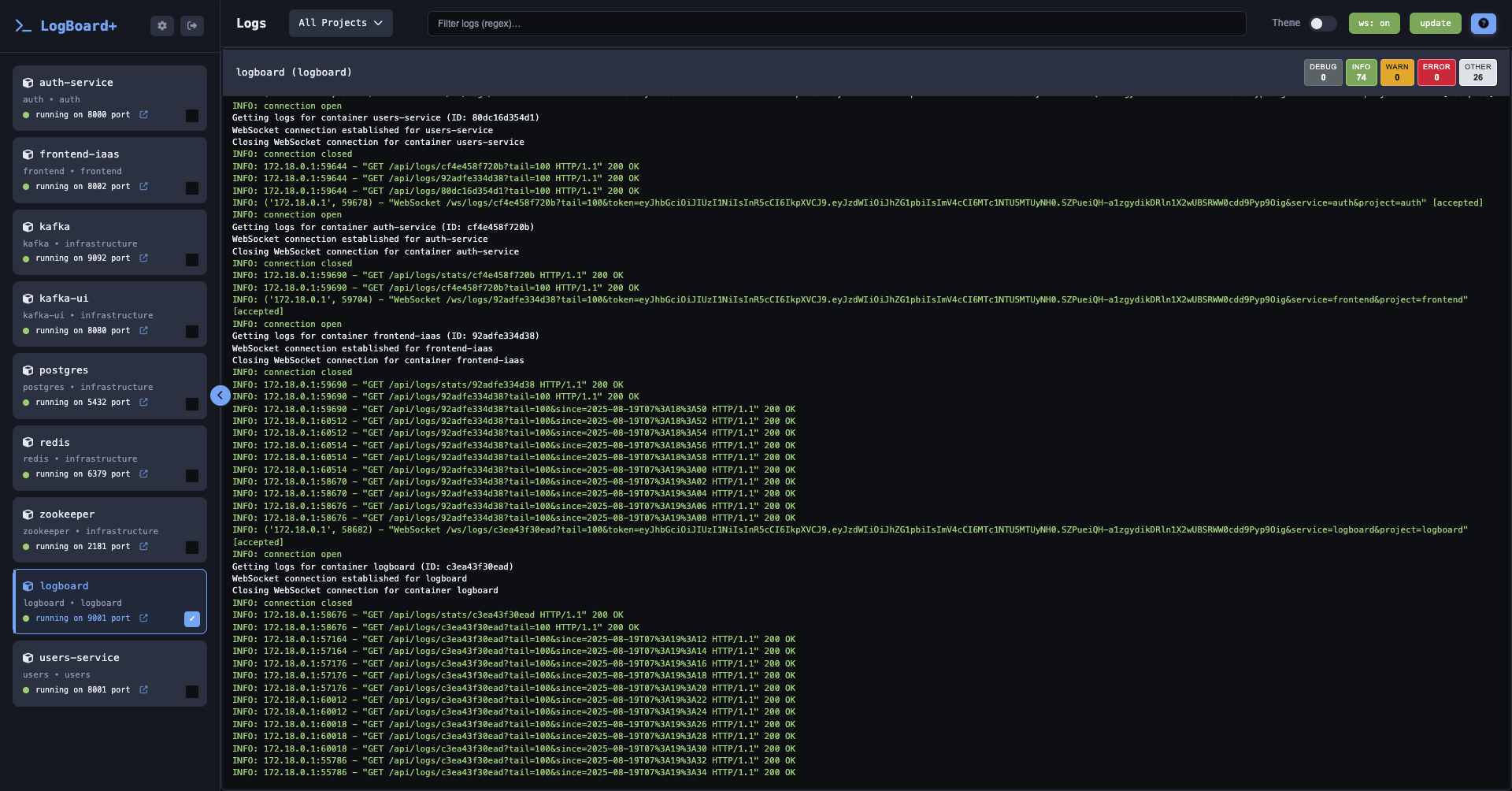Toggle the Theme switch
Viewport: 1512px width, 791px height.
click(x=1322, y=24)
